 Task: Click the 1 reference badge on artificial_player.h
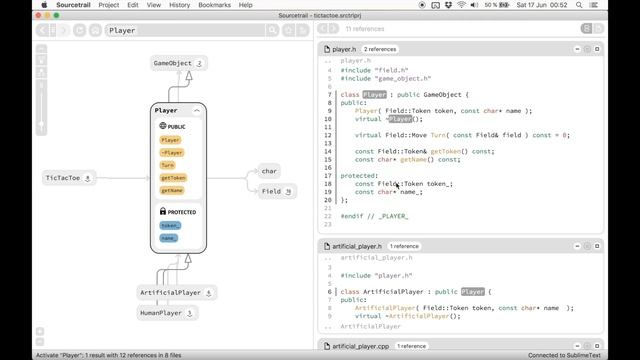click(404, 247)
